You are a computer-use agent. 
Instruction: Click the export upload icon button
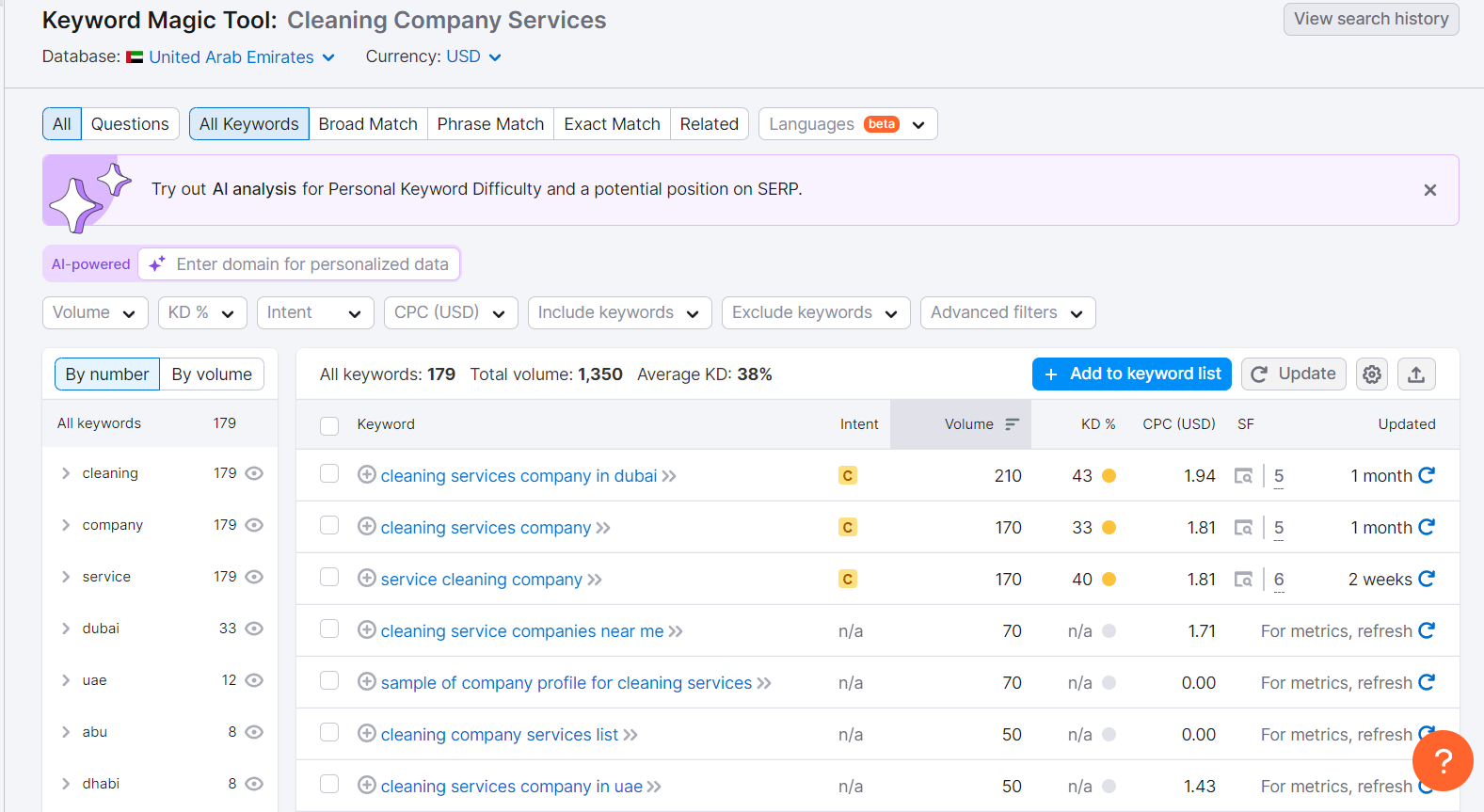pyautogui.click(x=1416, y=374)
